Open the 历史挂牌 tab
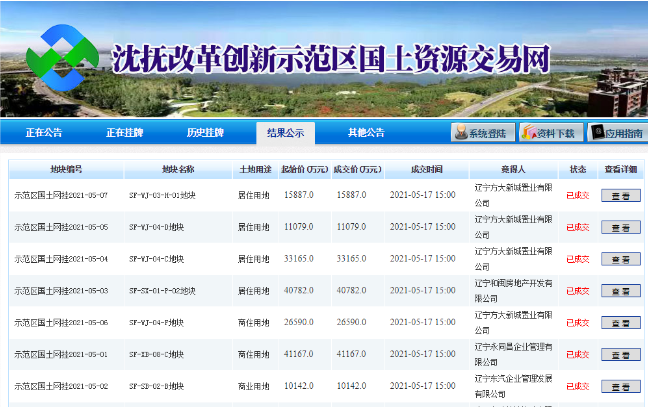648x407 pixels. 205,133
